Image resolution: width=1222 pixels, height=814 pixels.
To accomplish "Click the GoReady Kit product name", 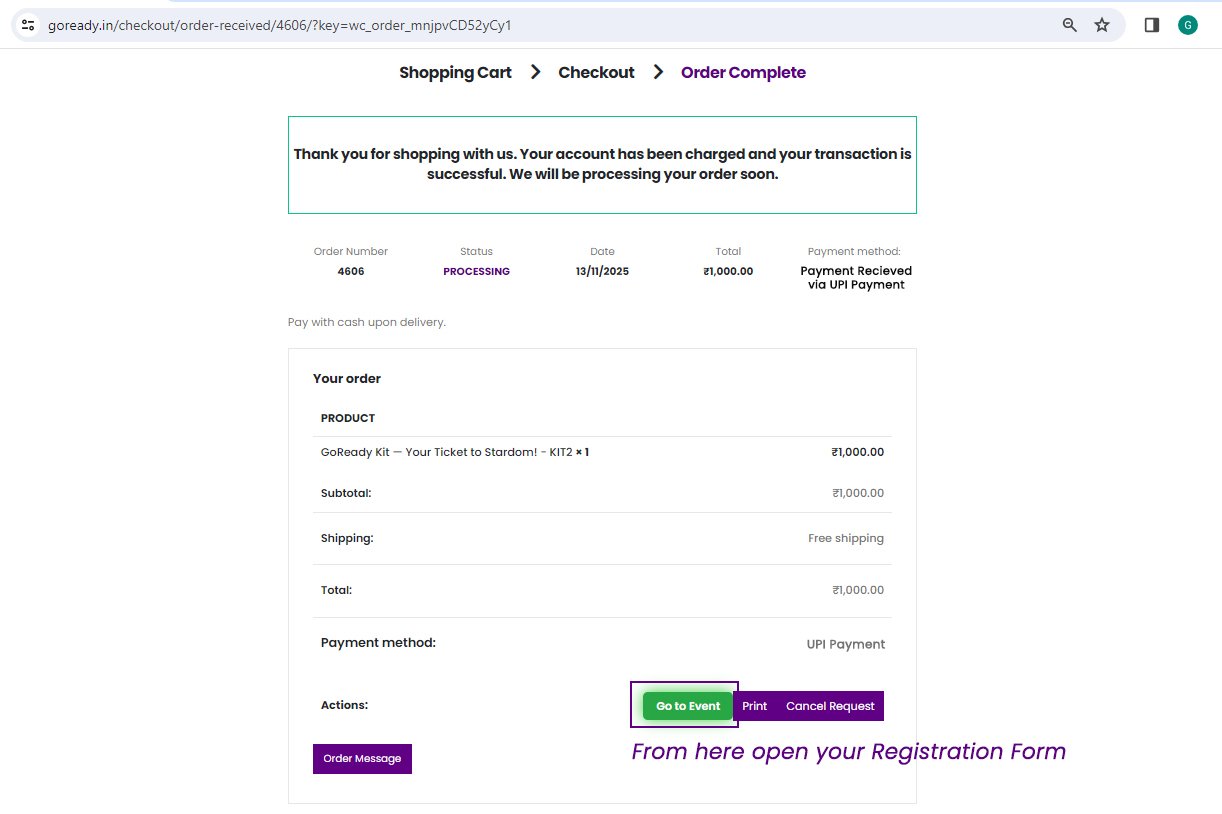I will (x=447, y=452).
